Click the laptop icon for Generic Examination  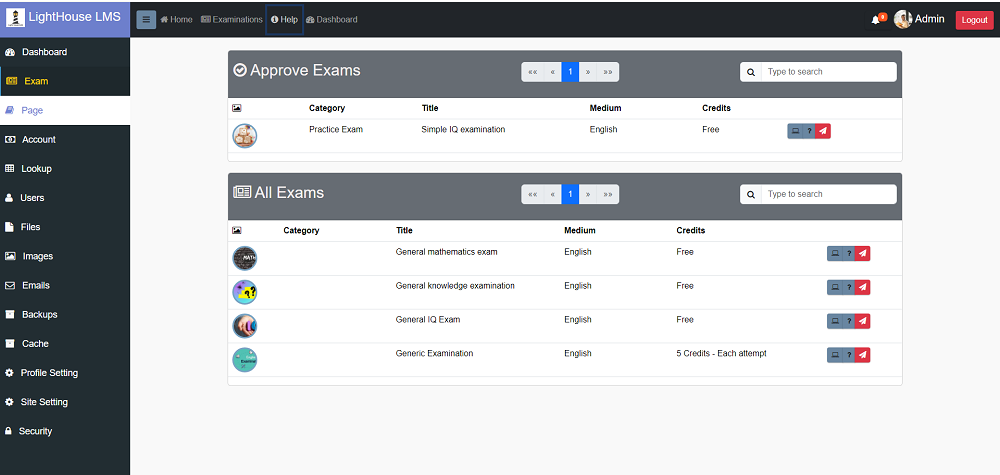(x=835, y=355)
